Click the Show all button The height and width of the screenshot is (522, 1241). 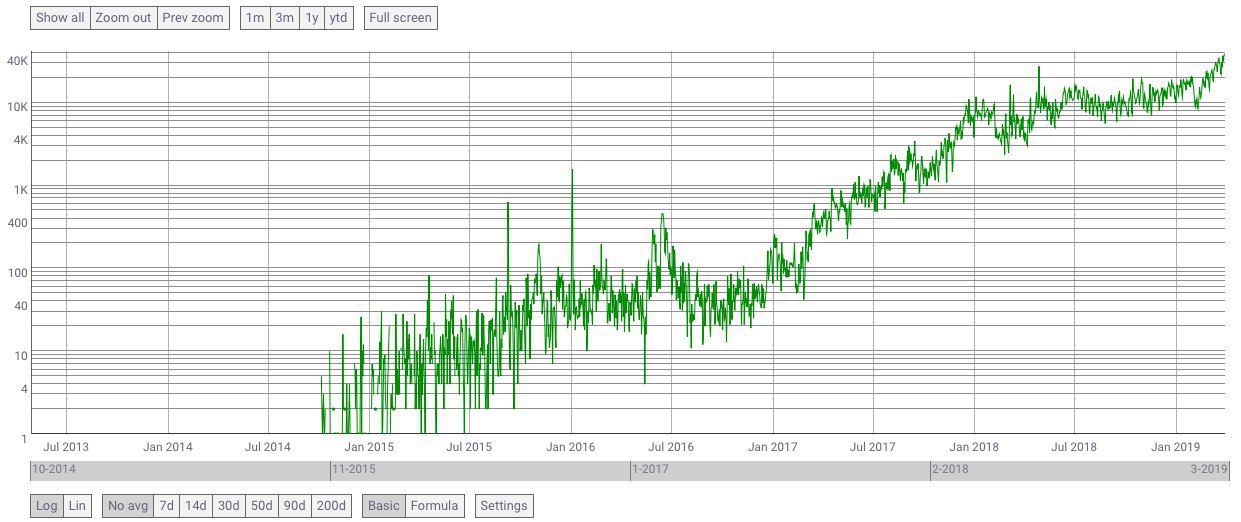tap(60, 18)
